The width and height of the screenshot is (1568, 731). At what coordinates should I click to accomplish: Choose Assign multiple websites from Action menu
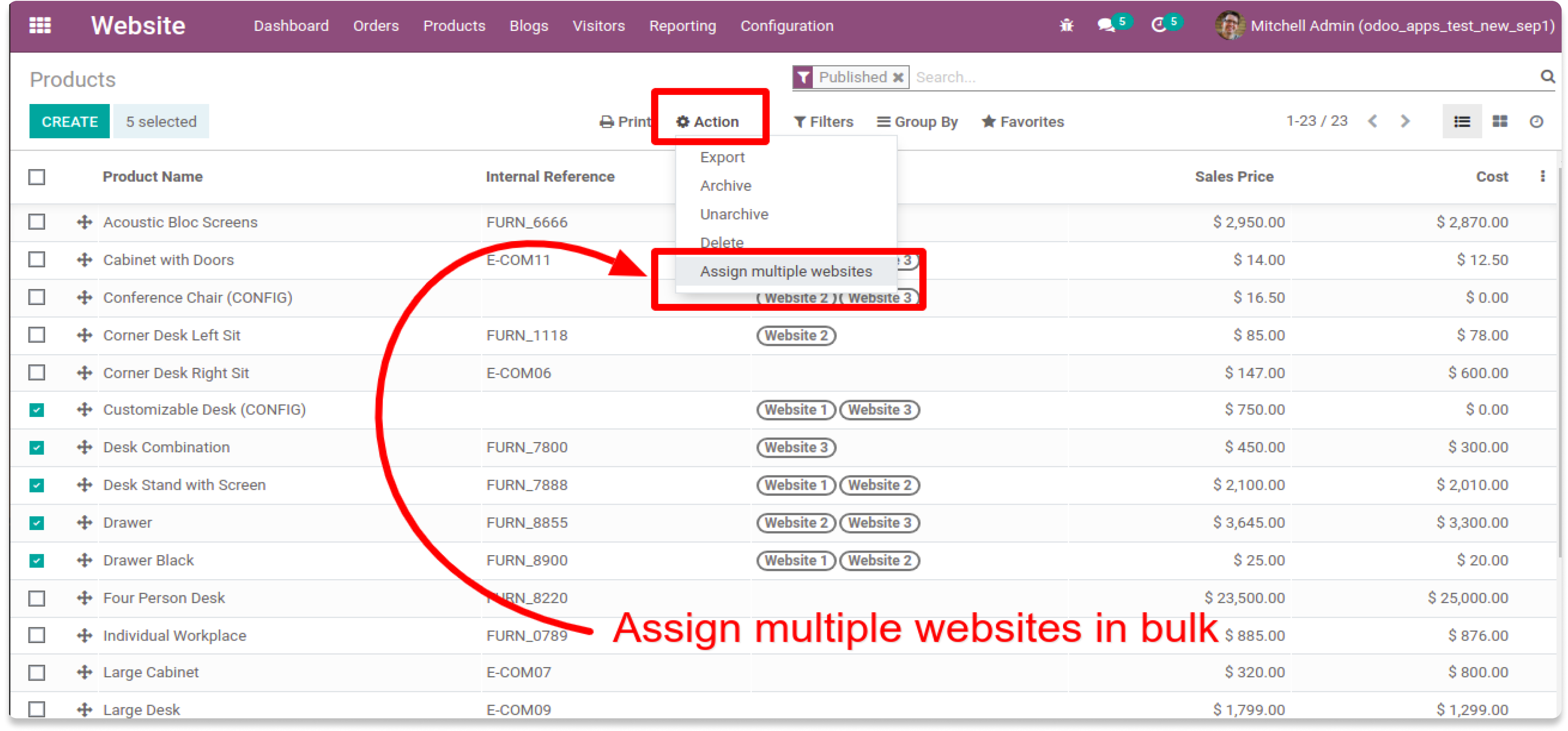(x=786, y=272)
